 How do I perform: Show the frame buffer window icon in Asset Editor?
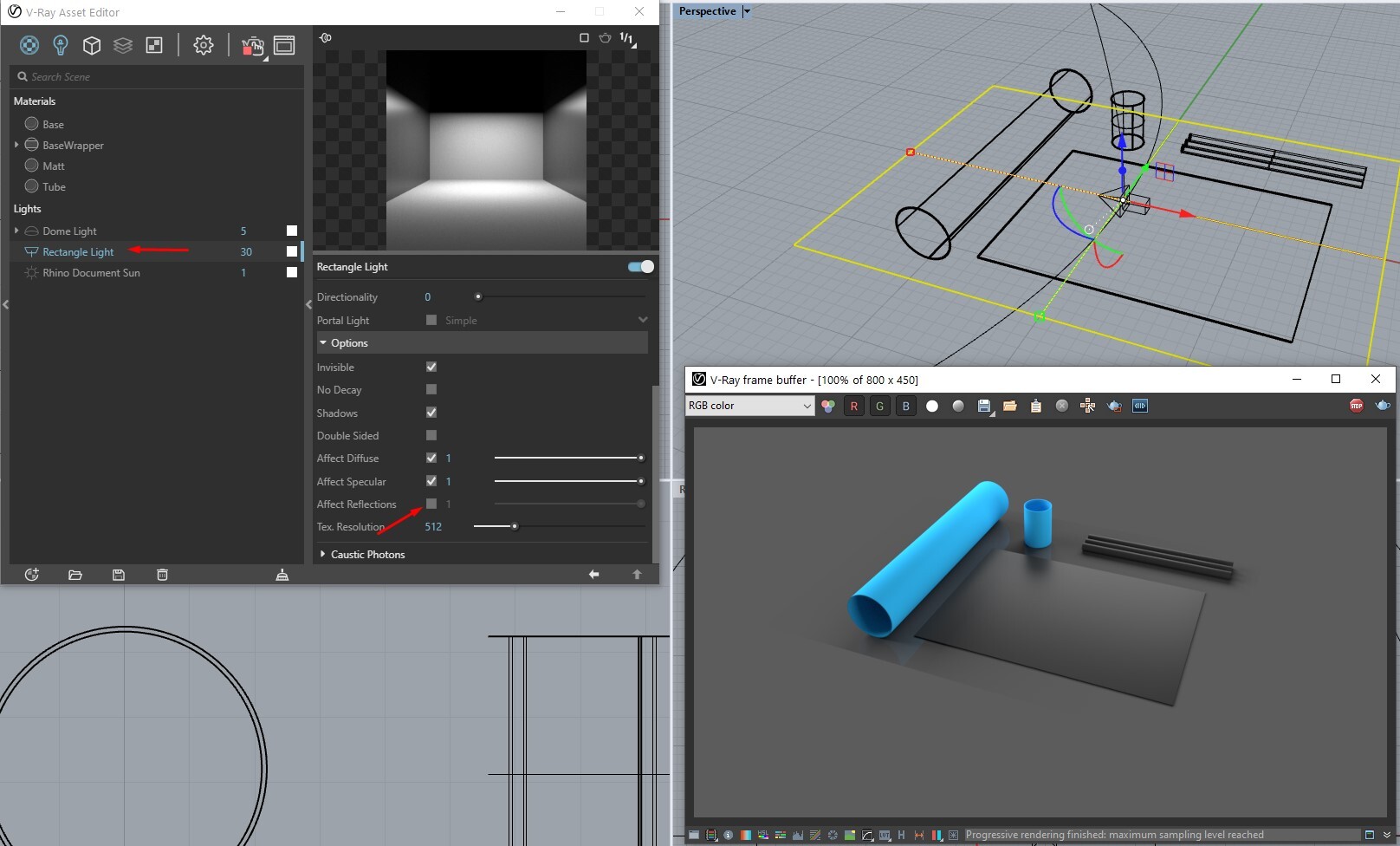tap(284, 45)
